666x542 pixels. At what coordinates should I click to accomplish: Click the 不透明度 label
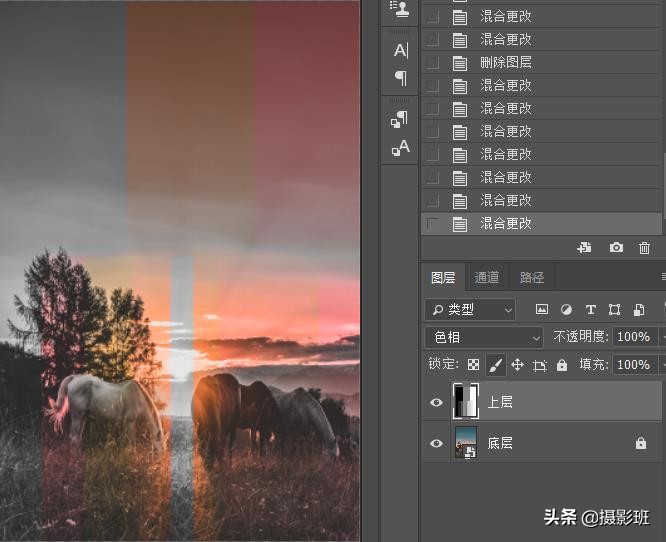pyautogui.click(x=581, y=337)
